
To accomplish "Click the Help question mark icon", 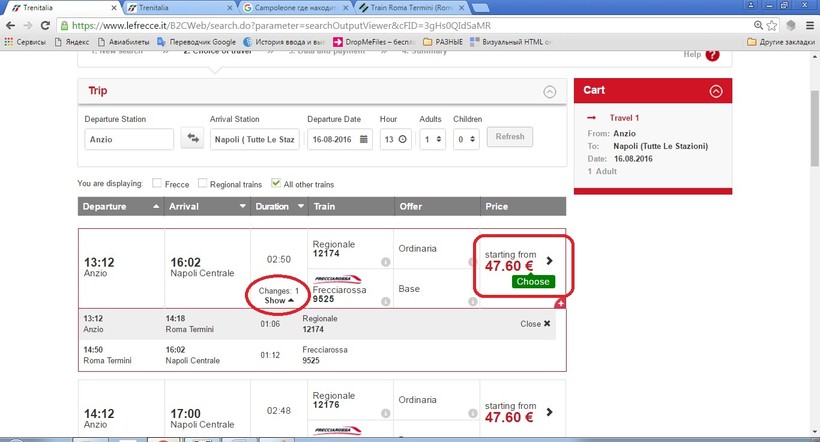I will 712,55.
